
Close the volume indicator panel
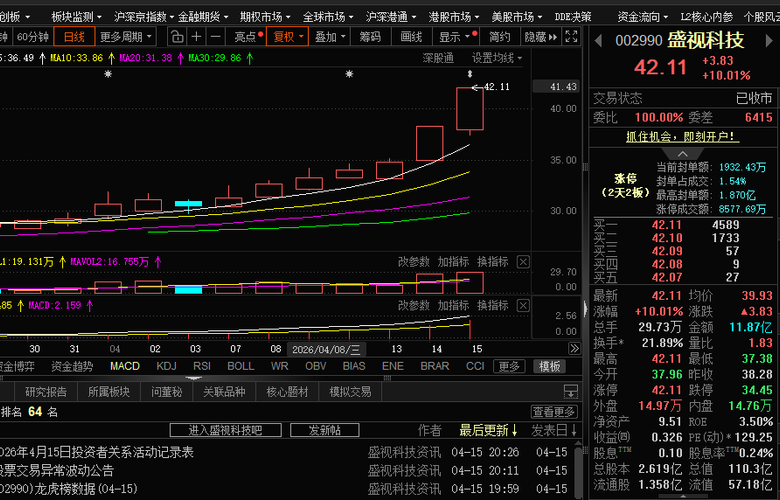[x=523, y=262]
